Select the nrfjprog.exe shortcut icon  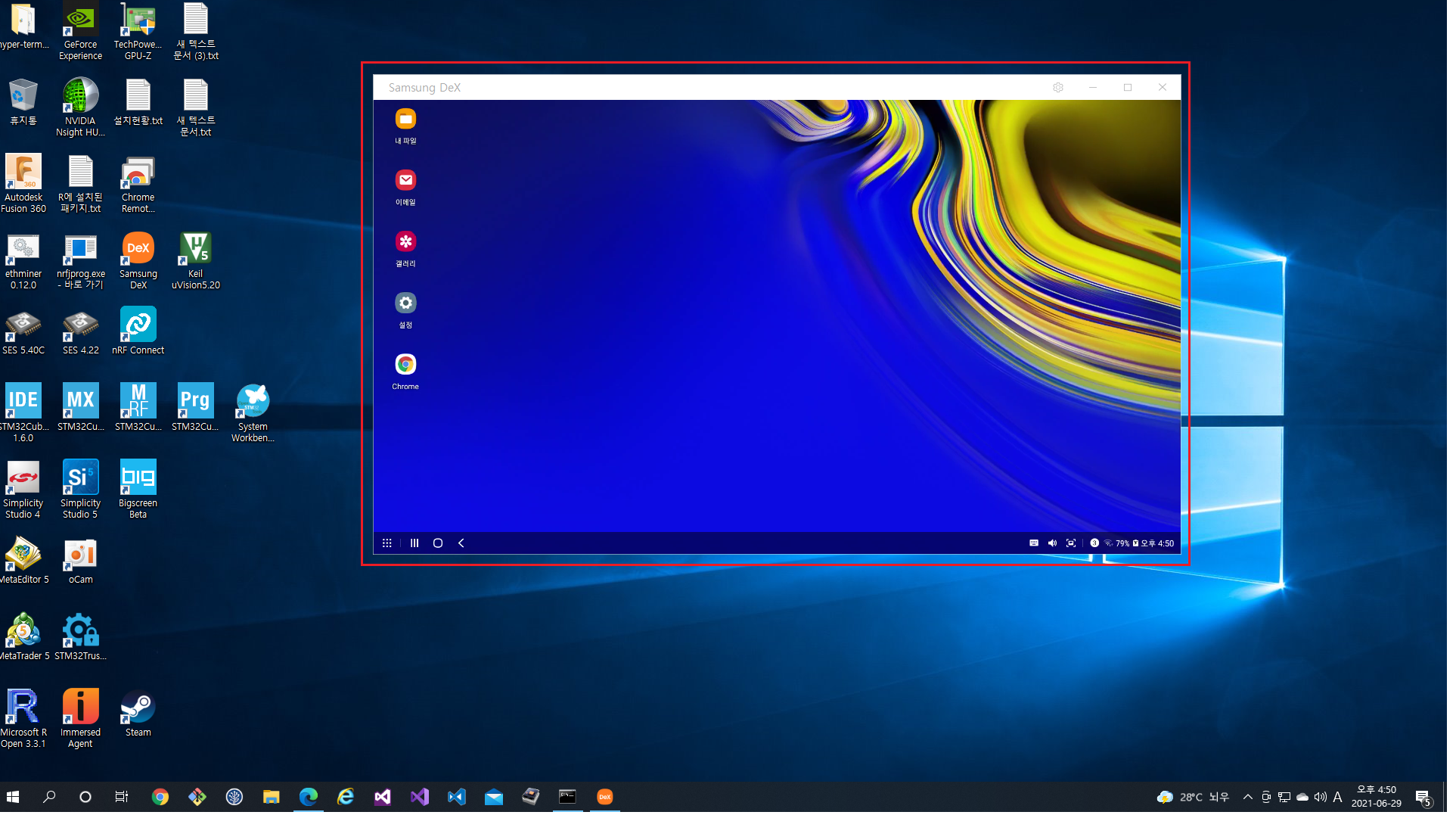(x=81, y=262)
